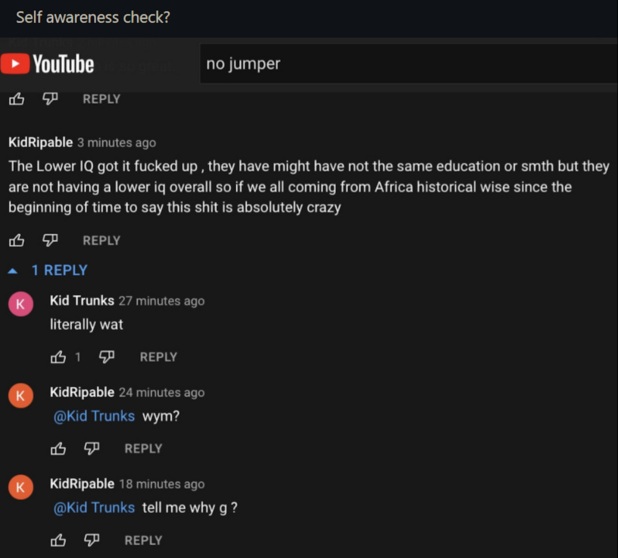The image size is (618, 558).
Task: Collapse the 1 REPLY thread
Action: 48,270
